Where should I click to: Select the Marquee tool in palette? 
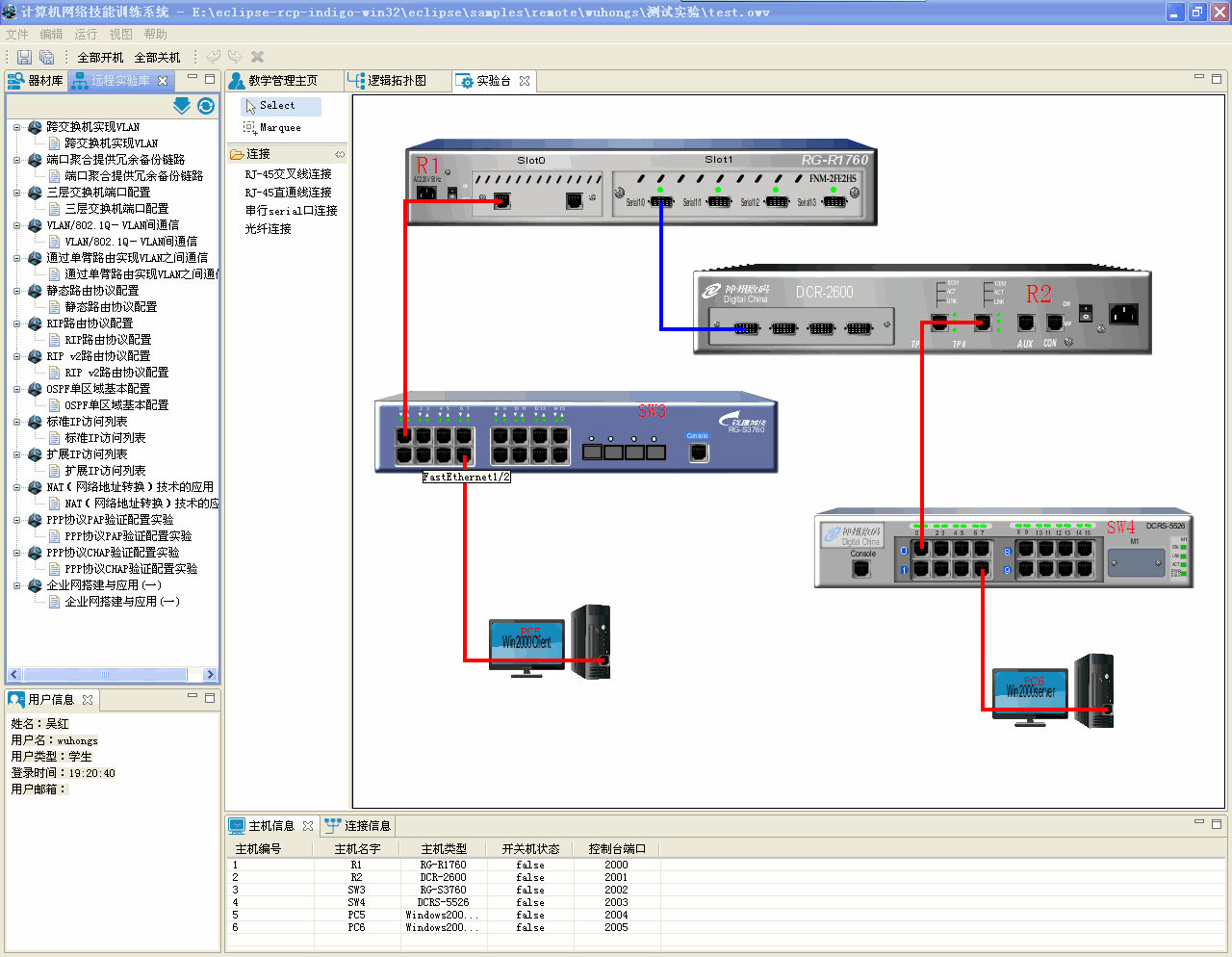pyautogui.click(x=279, y=127)
